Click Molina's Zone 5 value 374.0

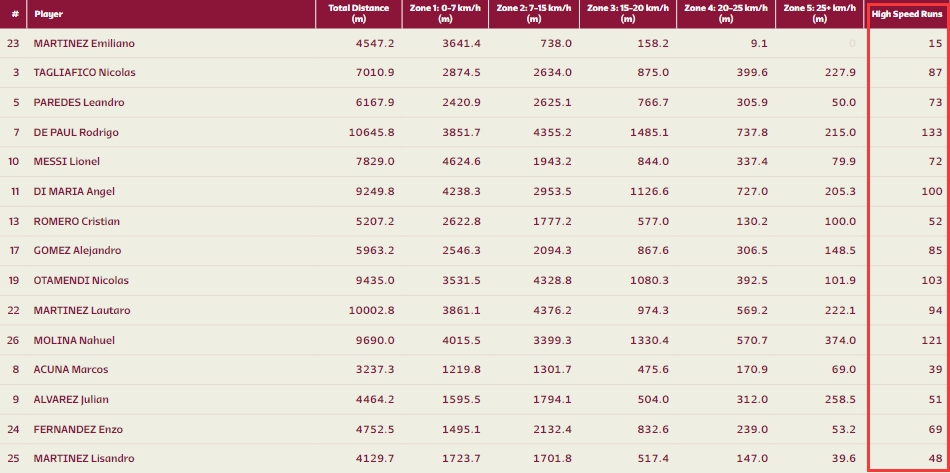840,340
